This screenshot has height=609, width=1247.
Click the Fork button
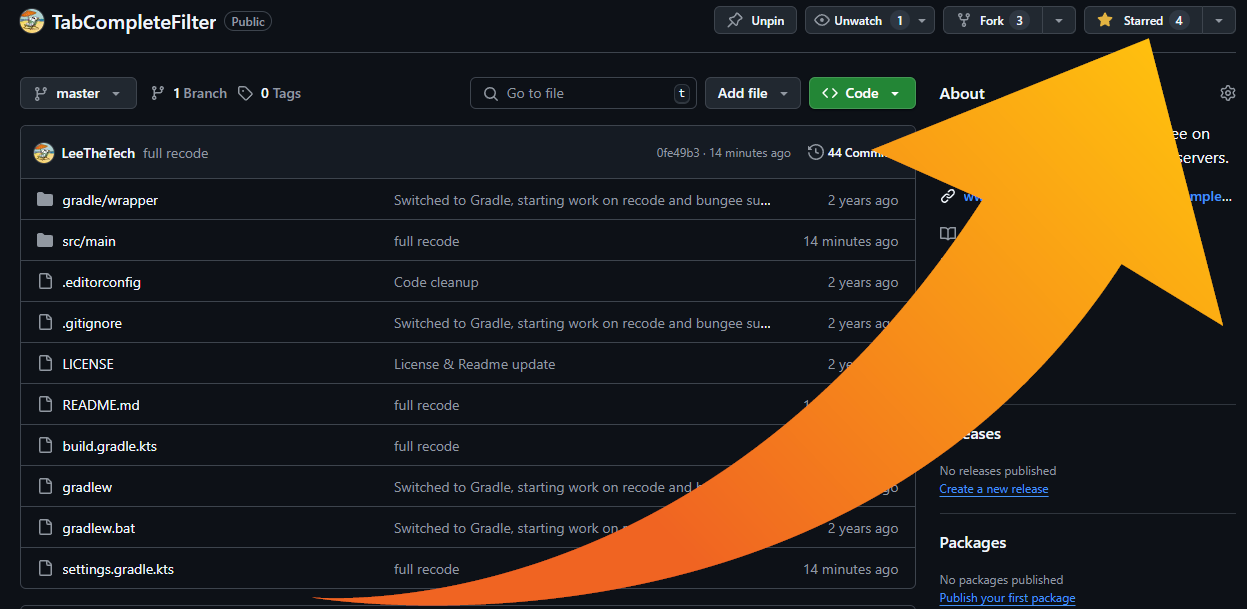point(993,21)
